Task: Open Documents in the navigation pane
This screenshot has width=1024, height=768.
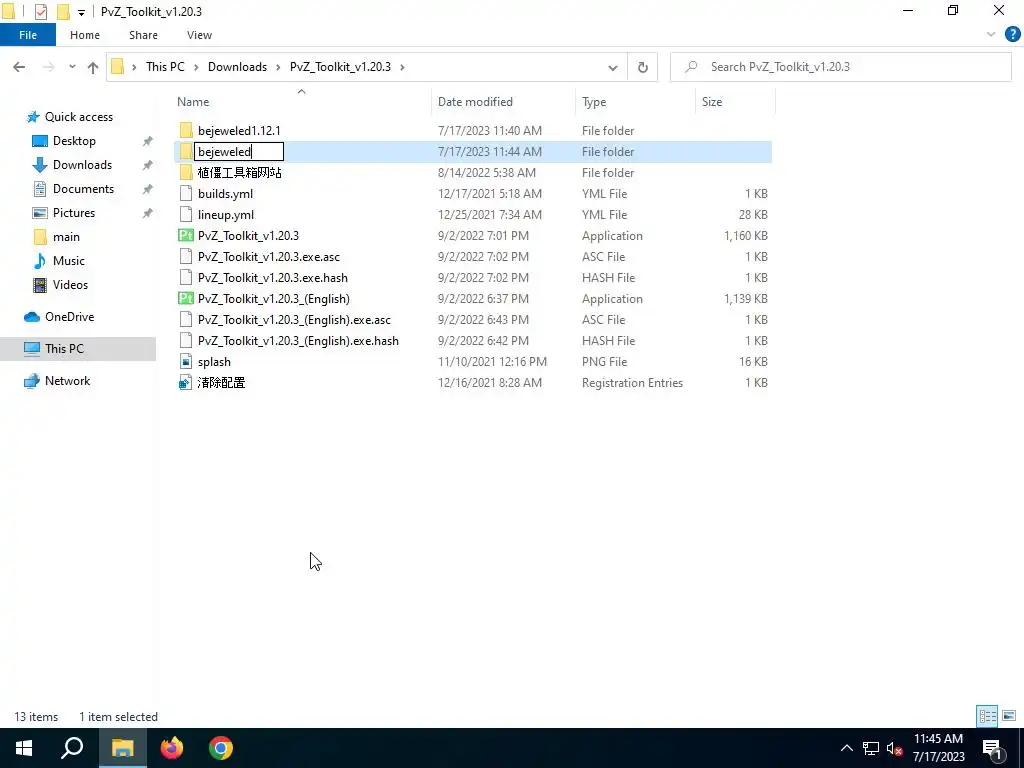Action: coord(83,189)
